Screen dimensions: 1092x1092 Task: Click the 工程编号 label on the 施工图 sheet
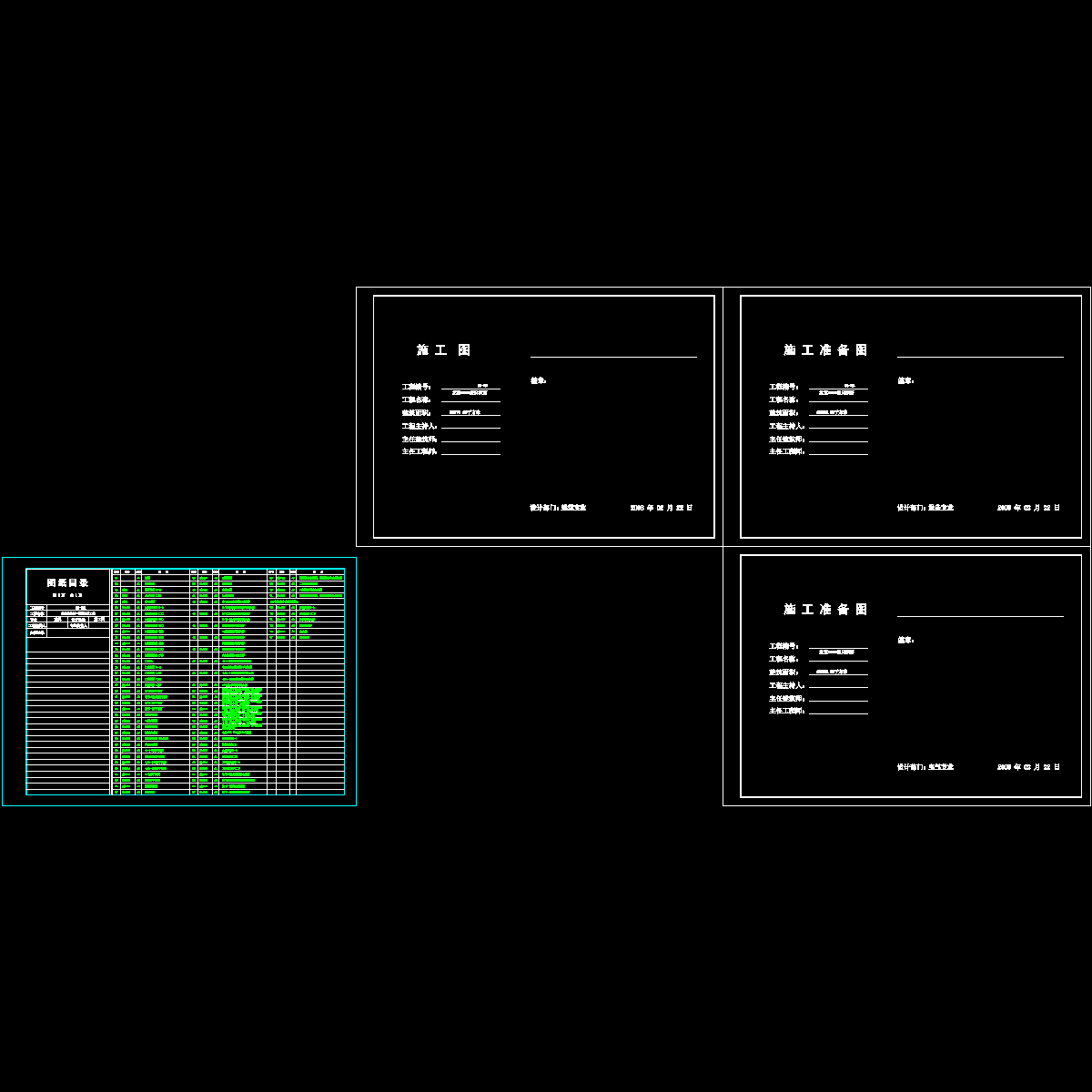tap(417, 387)
